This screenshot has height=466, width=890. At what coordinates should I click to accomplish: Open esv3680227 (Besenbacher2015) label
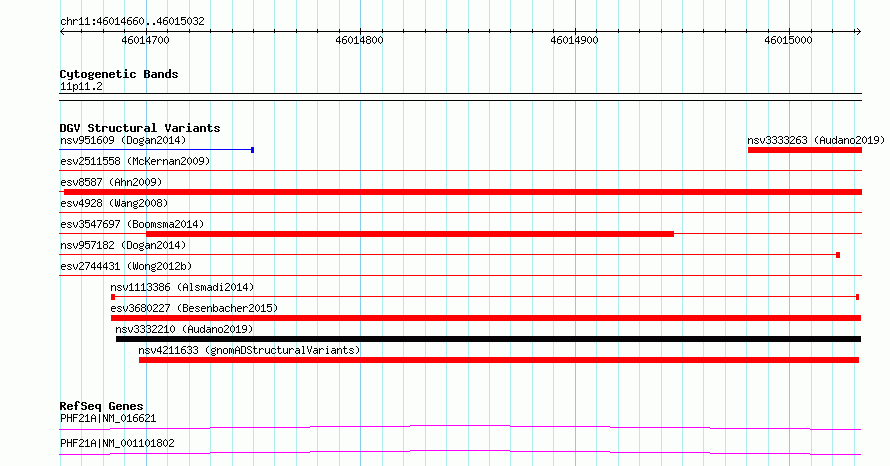point(194,308)
